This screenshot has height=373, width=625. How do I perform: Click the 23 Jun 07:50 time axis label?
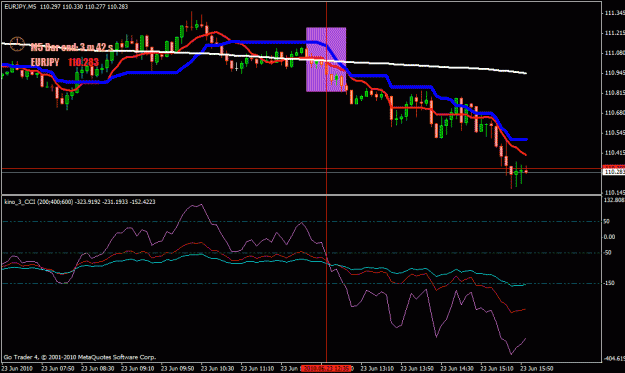pos(57,369)
